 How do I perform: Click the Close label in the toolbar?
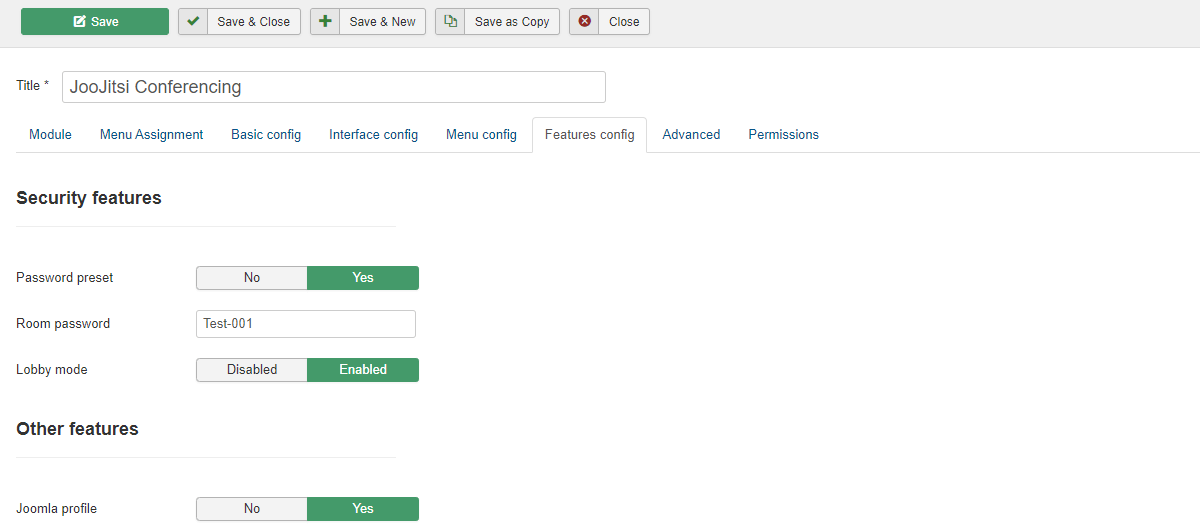coord(624,22)
